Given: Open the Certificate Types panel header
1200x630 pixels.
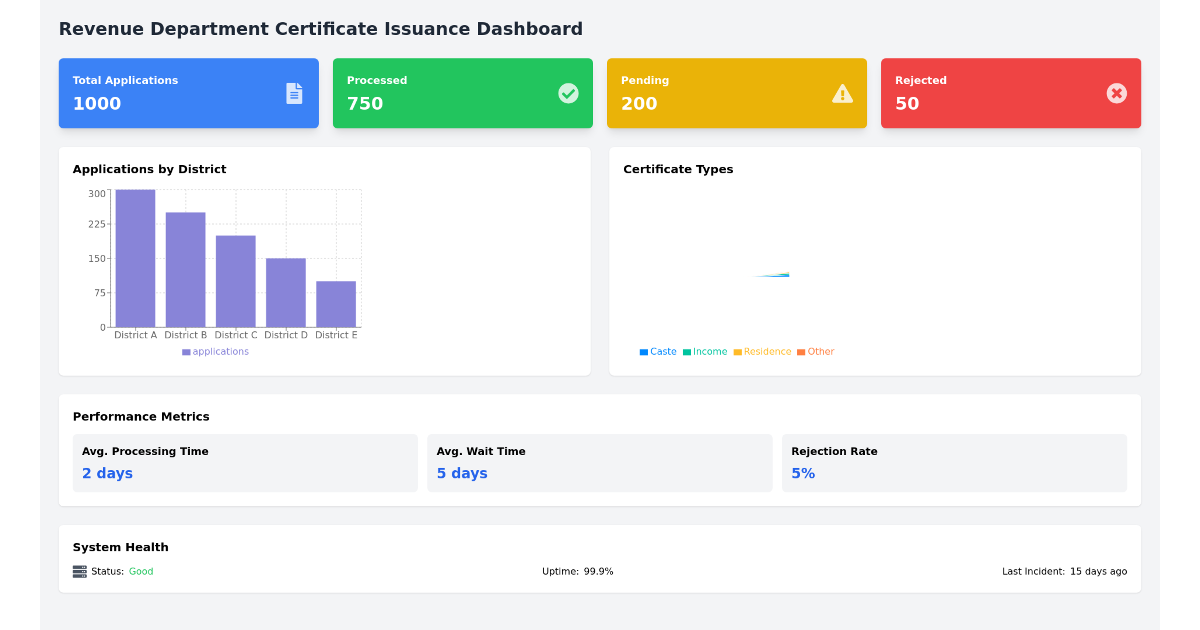Looking at the screenshot, I should pyautogui.click(x=679, y=169).
